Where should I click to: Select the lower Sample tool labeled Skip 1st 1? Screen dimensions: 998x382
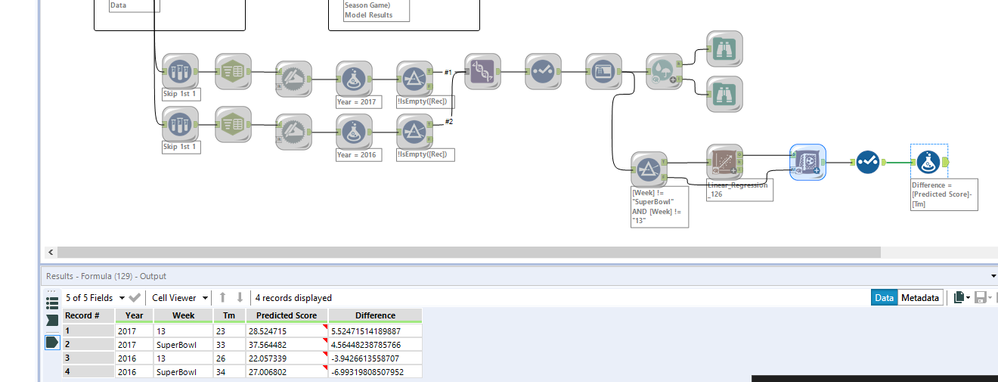180,124
